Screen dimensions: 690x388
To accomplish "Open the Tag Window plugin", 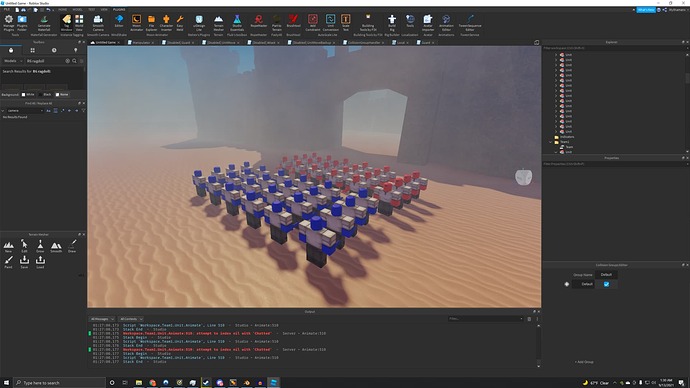I will click(x=66, y=22).
